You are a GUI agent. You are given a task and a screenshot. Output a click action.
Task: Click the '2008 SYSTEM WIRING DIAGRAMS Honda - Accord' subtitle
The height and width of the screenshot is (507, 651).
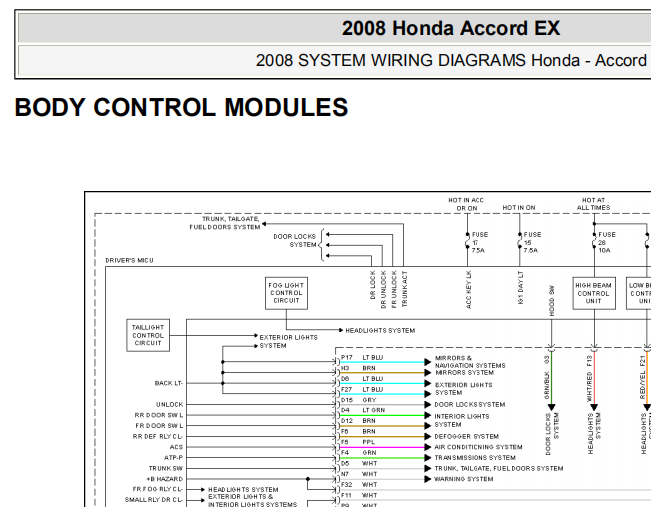451,61
